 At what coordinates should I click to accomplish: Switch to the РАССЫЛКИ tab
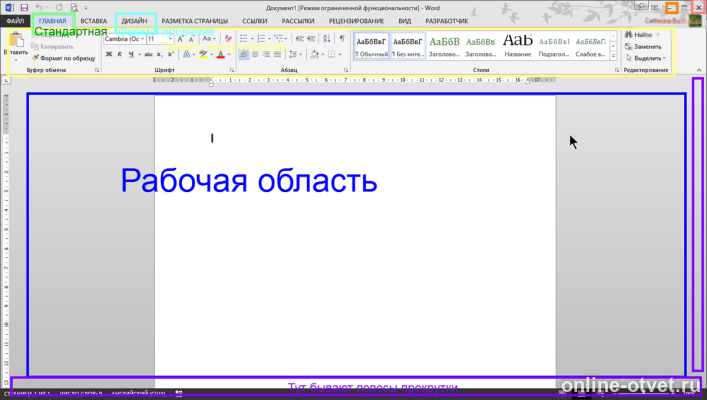click(x=298, y=21)
